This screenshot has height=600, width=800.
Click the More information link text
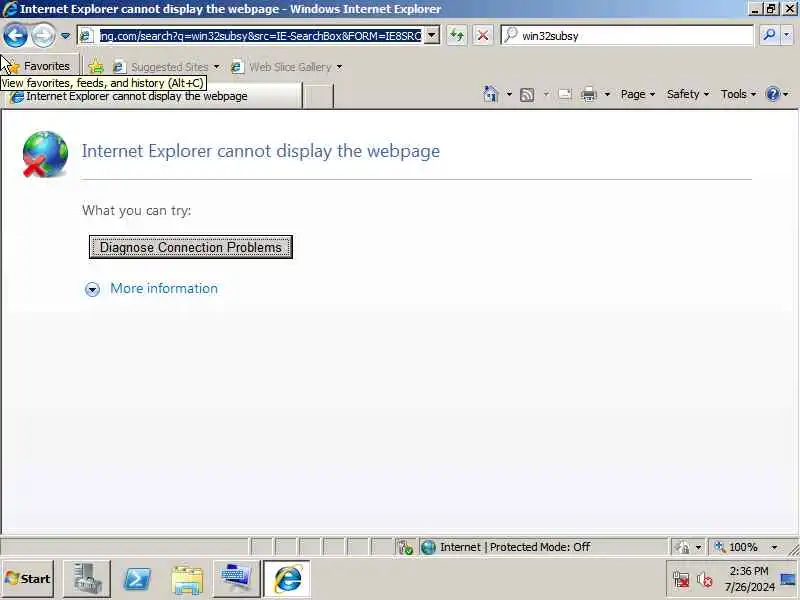(x=164, y=288)
